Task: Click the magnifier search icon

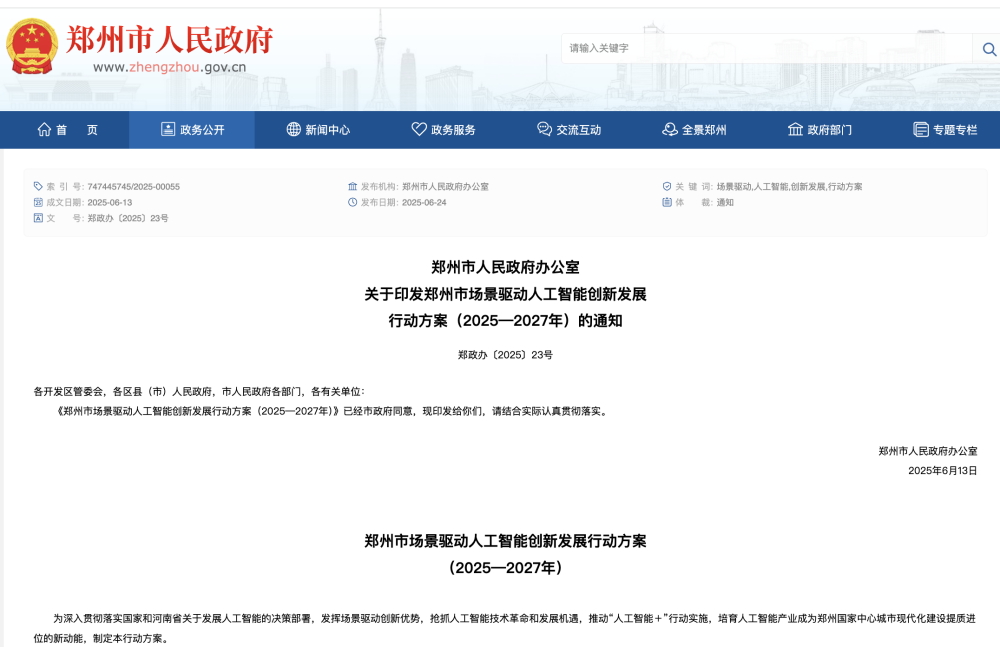Action: [x=989, y=47]
